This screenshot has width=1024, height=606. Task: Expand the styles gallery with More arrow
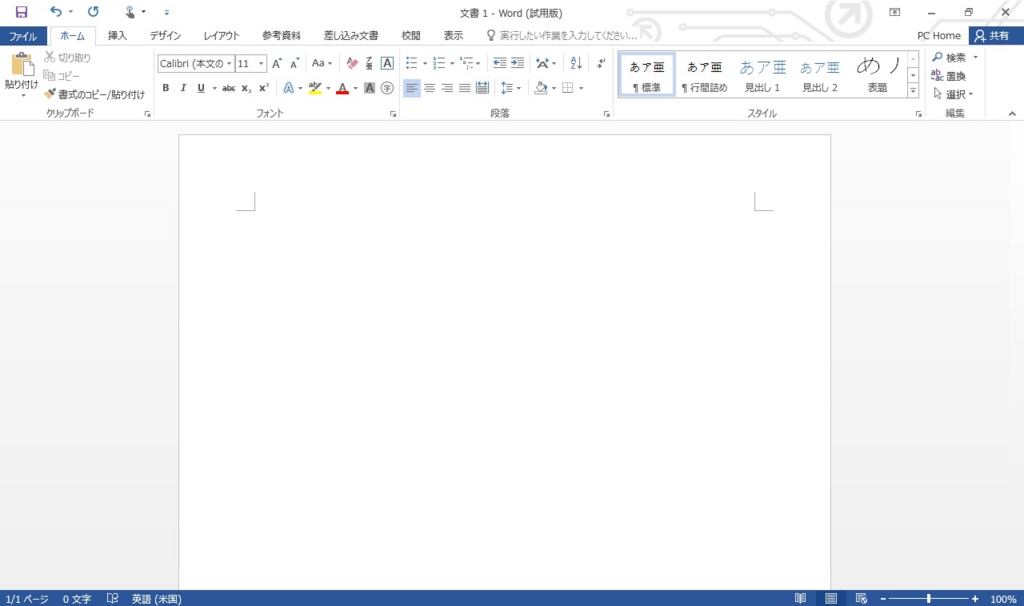pyautogui.click(x=913, y=91)
